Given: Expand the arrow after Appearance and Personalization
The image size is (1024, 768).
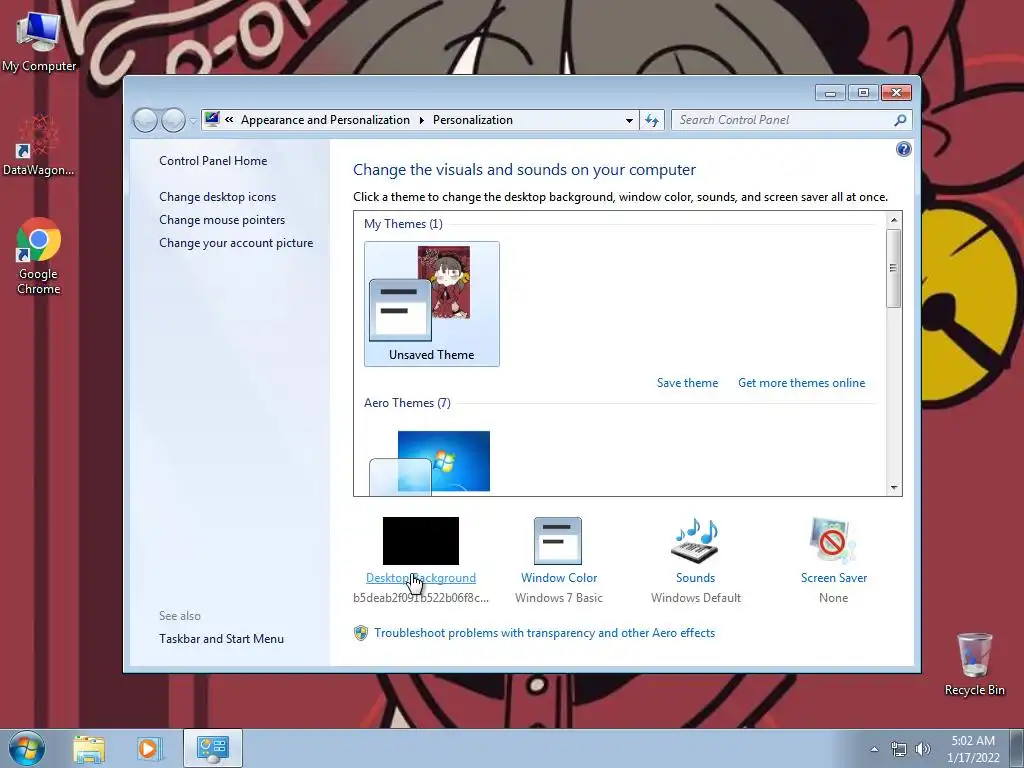Looking at the screenshot, I should point(421,120).
